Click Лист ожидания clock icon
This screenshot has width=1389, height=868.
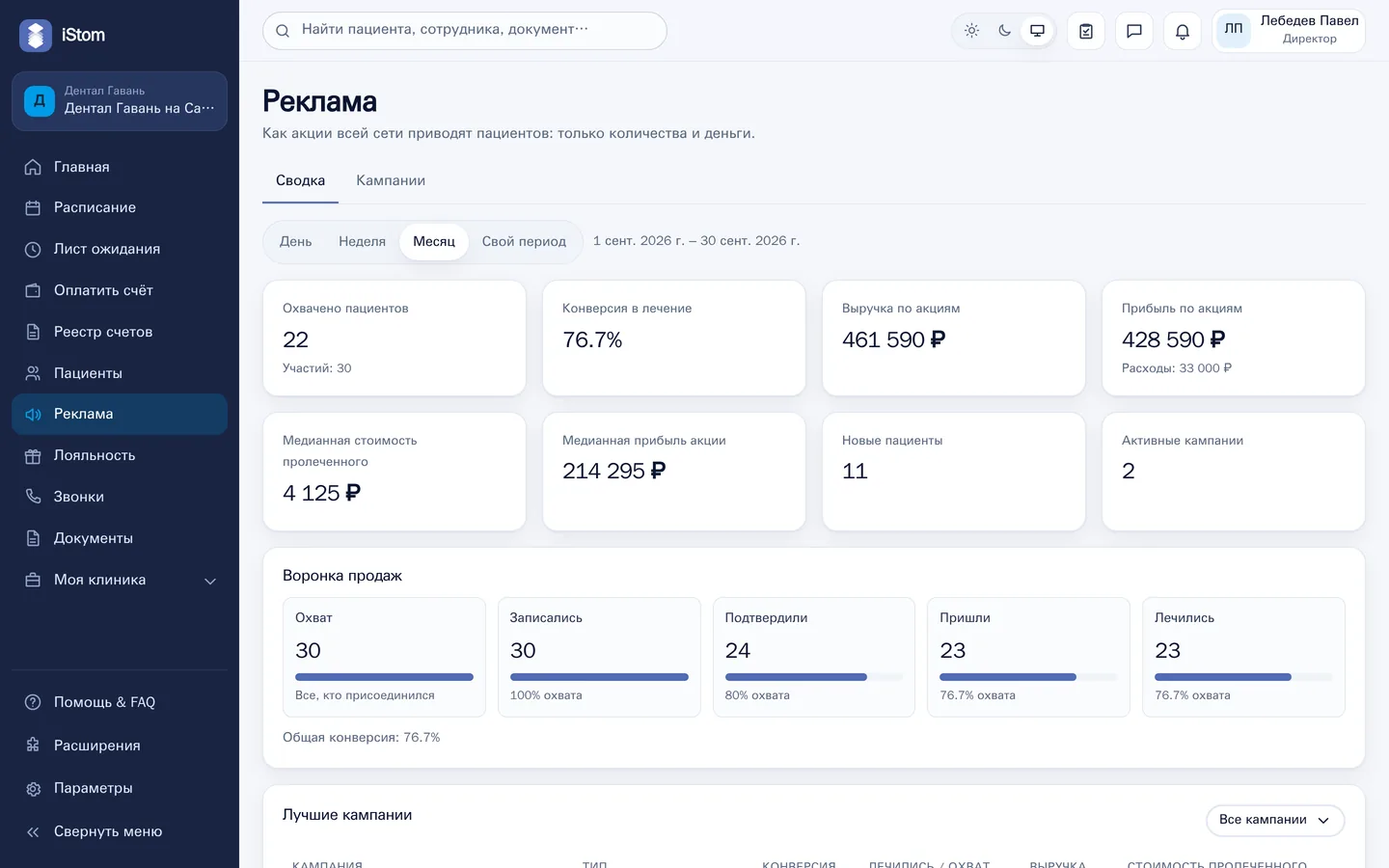pyautogui.click(x=33, y=249)
